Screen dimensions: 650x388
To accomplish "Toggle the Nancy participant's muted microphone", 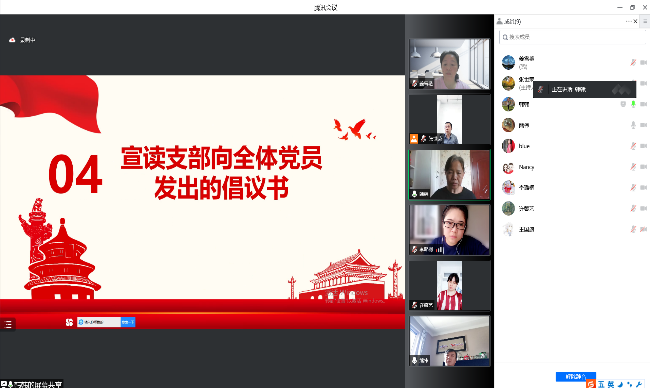I will click(633, 167).
